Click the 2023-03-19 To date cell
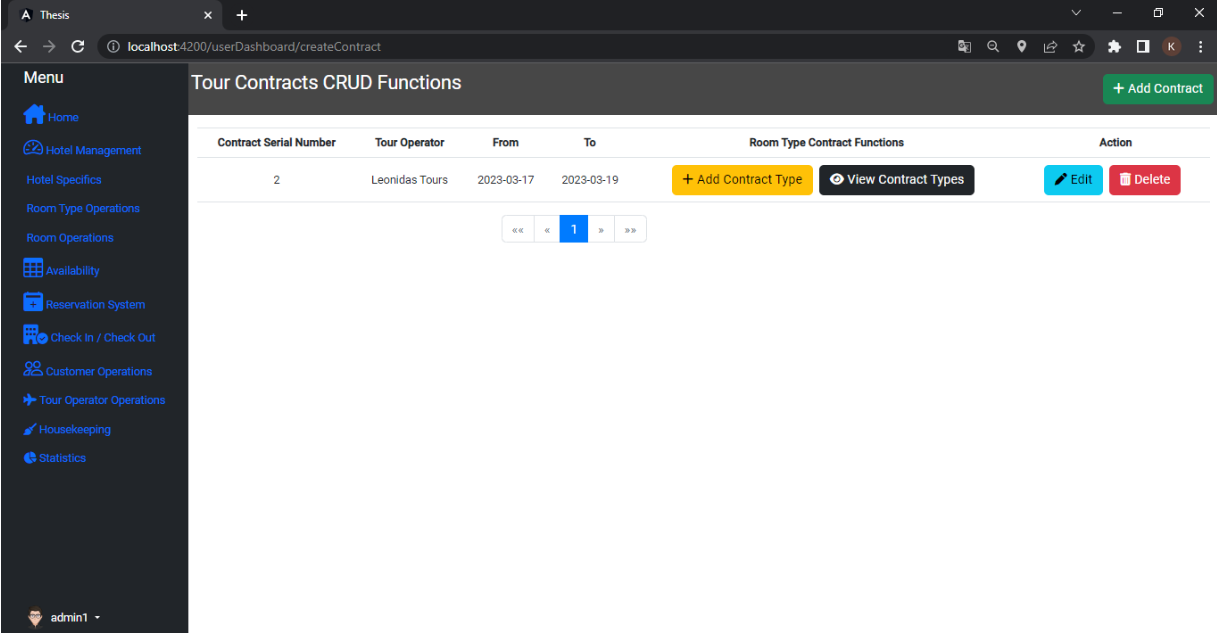The image size is (1217, 633). point(590,180)
